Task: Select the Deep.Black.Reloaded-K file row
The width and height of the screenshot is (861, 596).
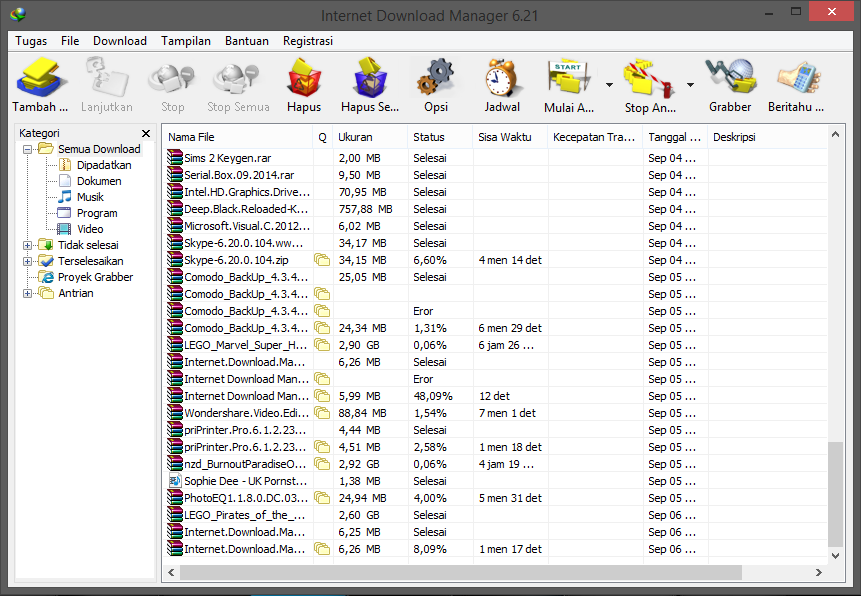Action: click(x=496, y=209)
